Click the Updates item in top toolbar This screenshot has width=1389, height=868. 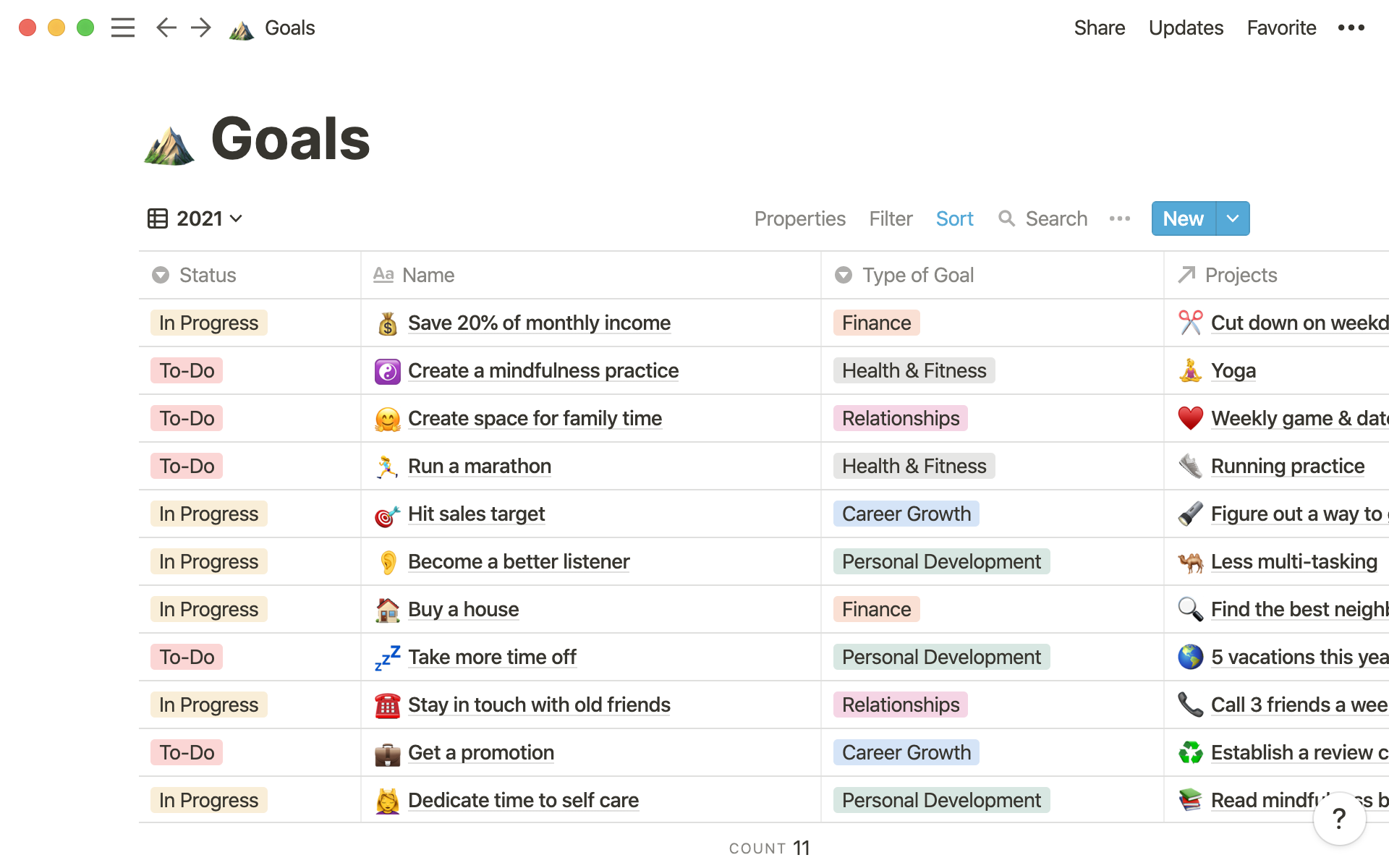(1186, 27)
